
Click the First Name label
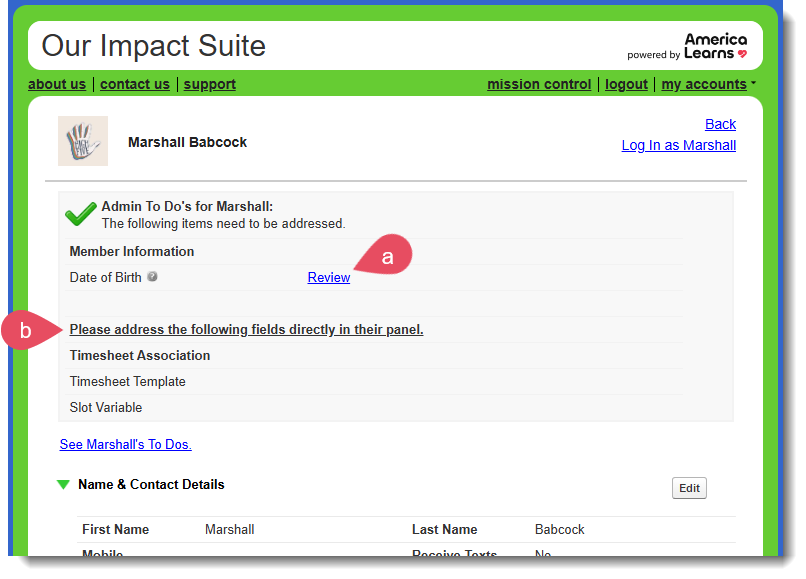point(116,530)
